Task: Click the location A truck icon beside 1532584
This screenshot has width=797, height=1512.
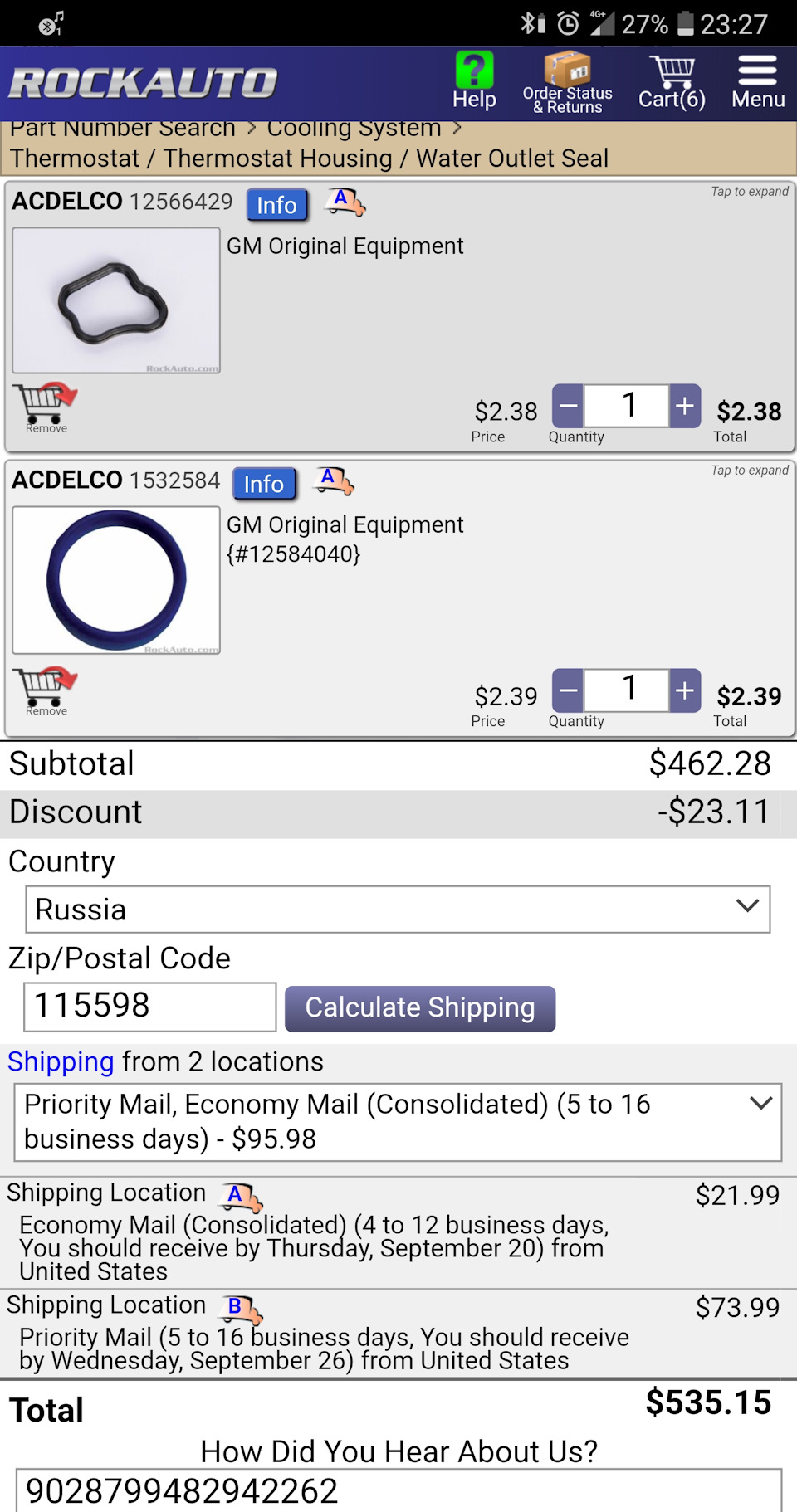Action: tap(333, 480)
